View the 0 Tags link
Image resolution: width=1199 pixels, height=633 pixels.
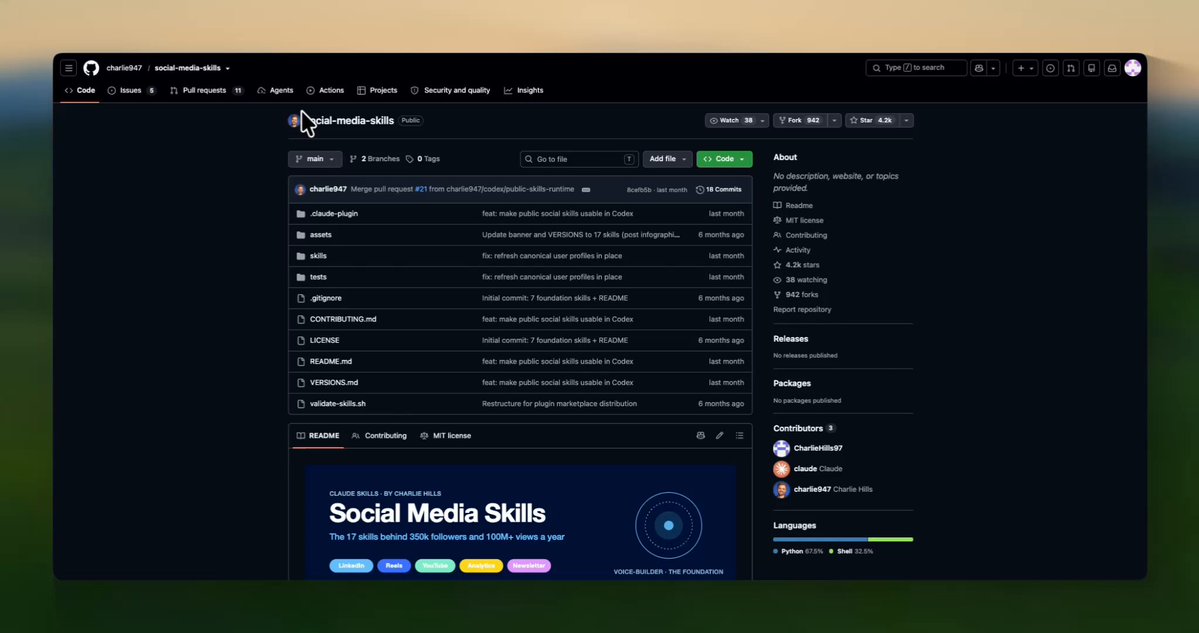(x=423, y=159)
